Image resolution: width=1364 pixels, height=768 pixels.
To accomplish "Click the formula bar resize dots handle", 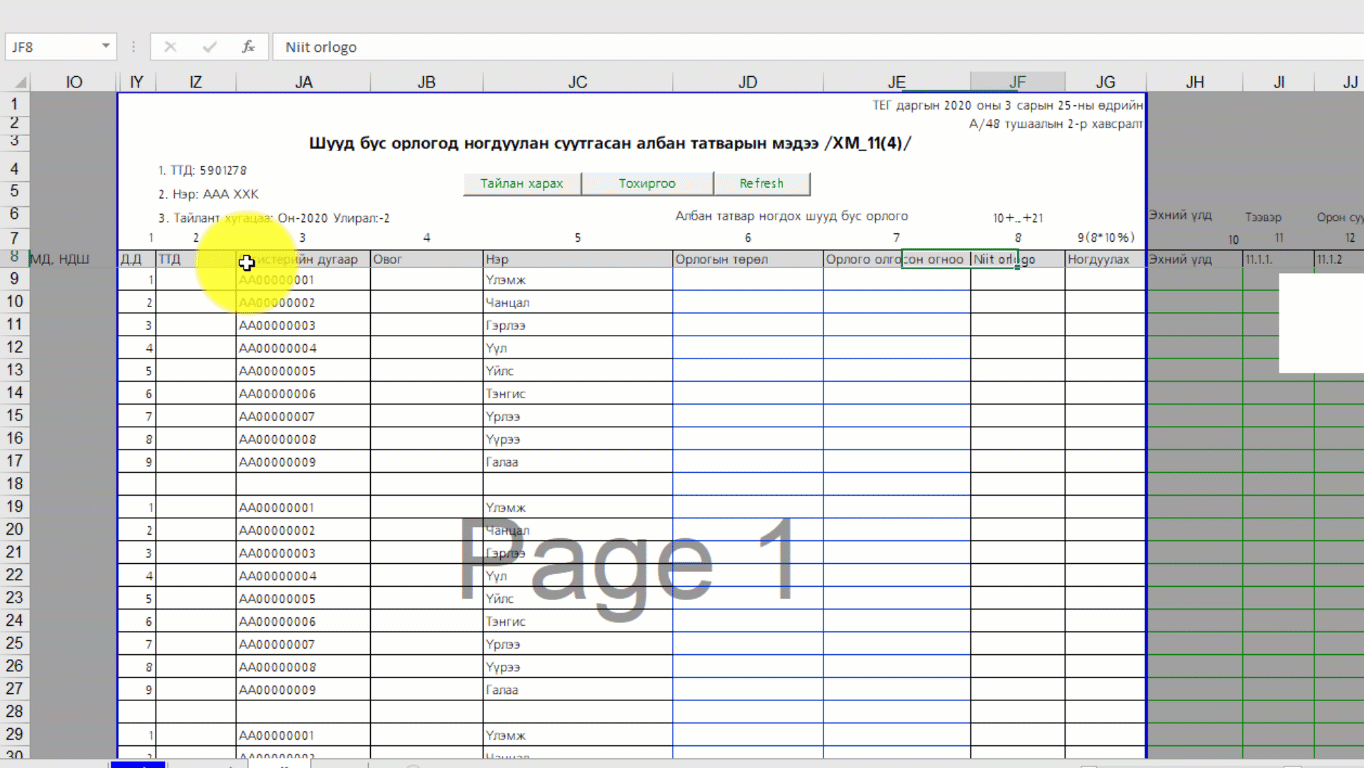I will pos(133,47).
